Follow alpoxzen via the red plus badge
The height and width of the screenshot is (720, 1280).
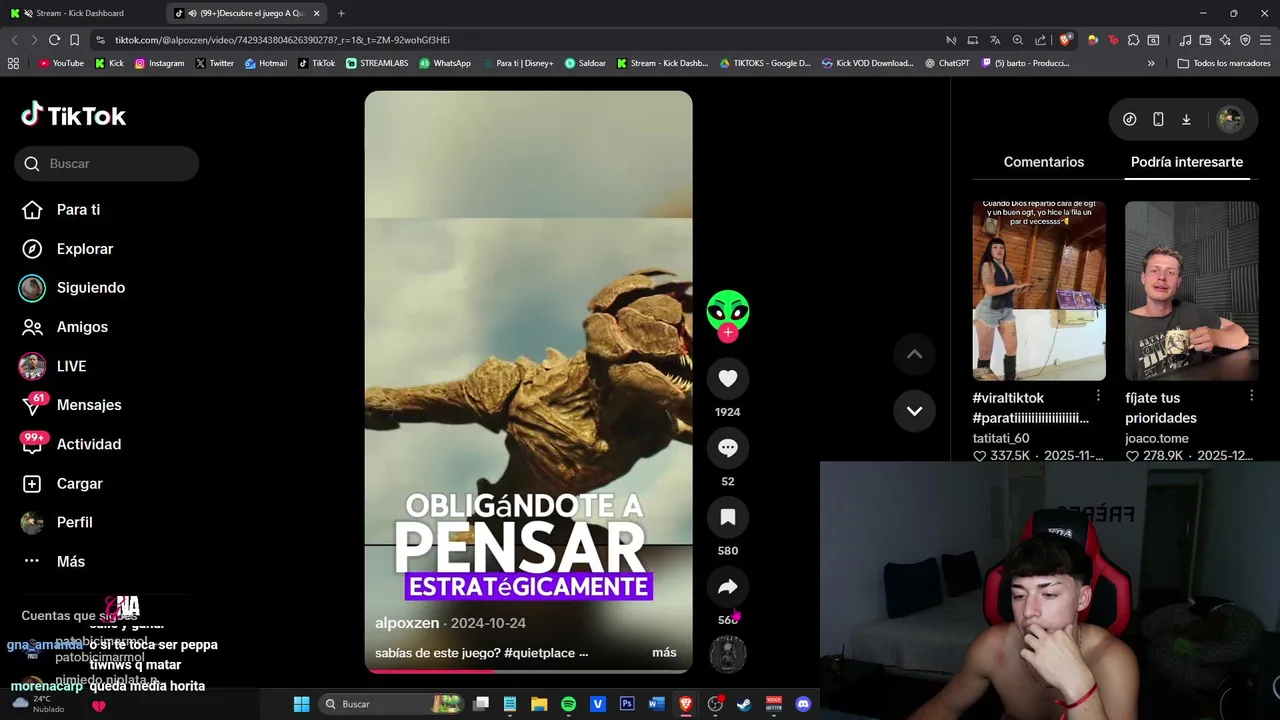728,332
